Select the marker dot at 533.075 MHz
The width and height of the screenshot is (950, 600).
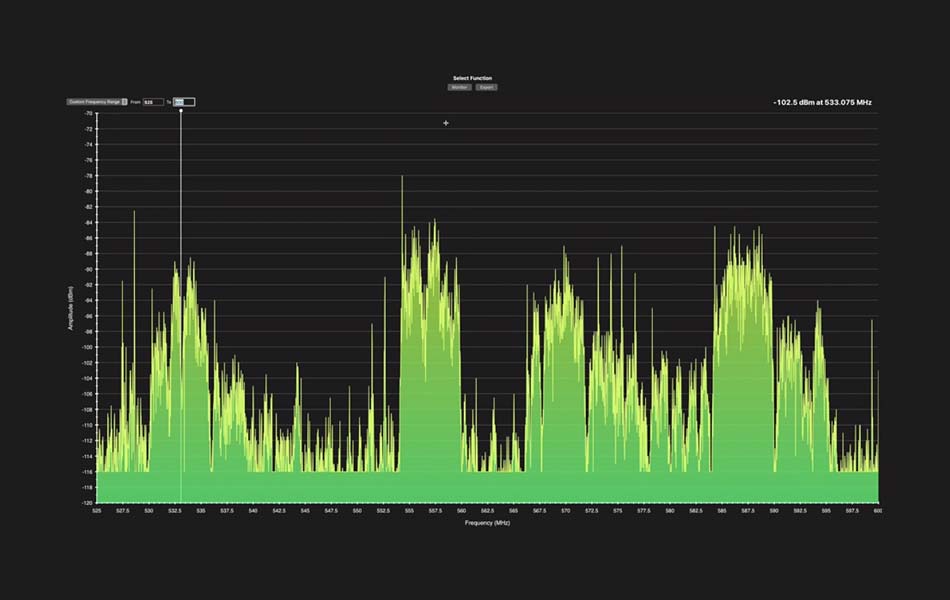click(x=181, y=110)
